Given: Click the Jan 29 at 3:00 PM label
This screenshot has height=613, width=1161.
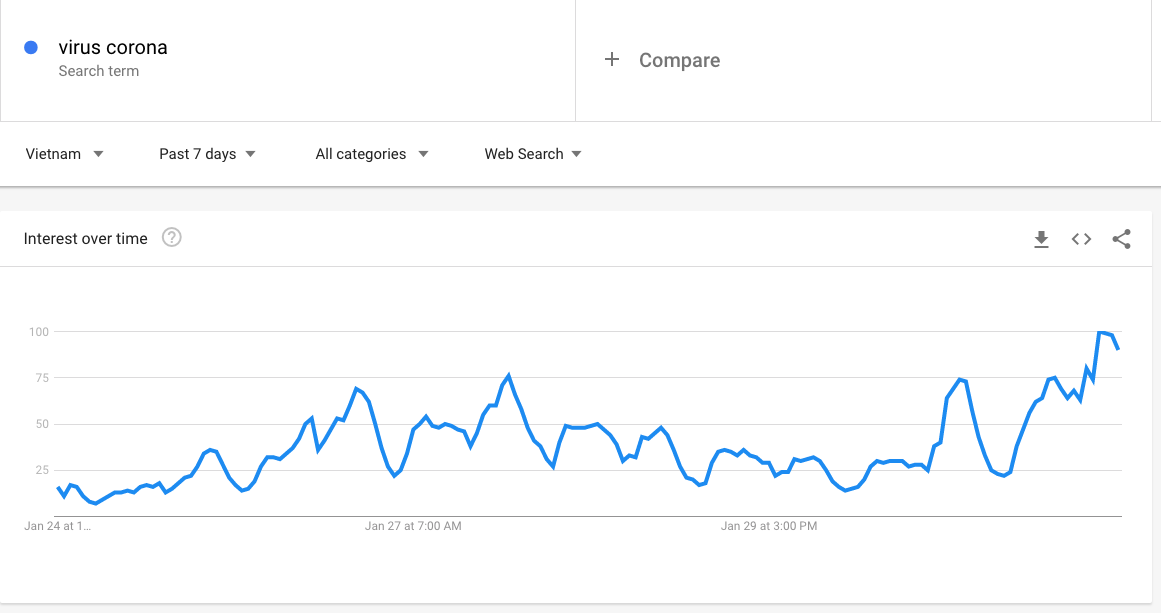Looking at the screenshot, I should (x=769, y=526).
